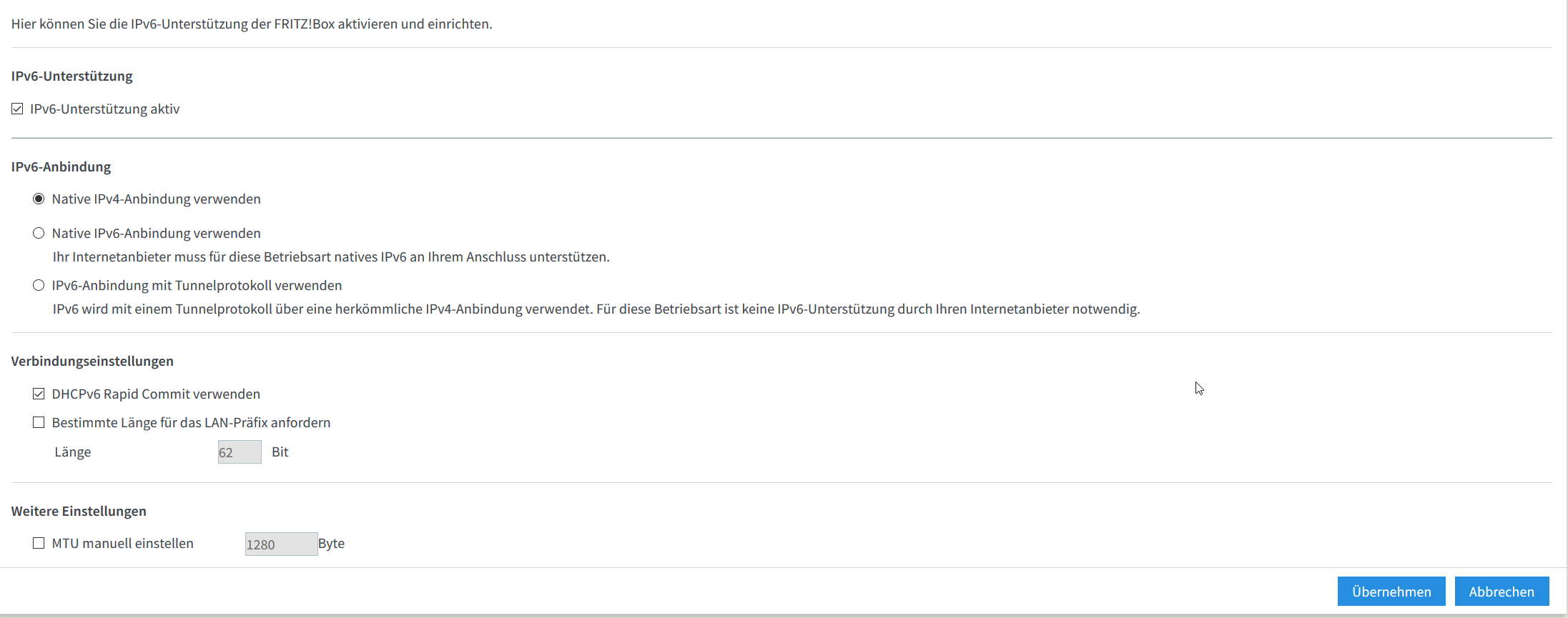Disable the IPv6-Unterstützung aktiv checkbox
The image size is (1568, 618).
(x=17, y=109)
